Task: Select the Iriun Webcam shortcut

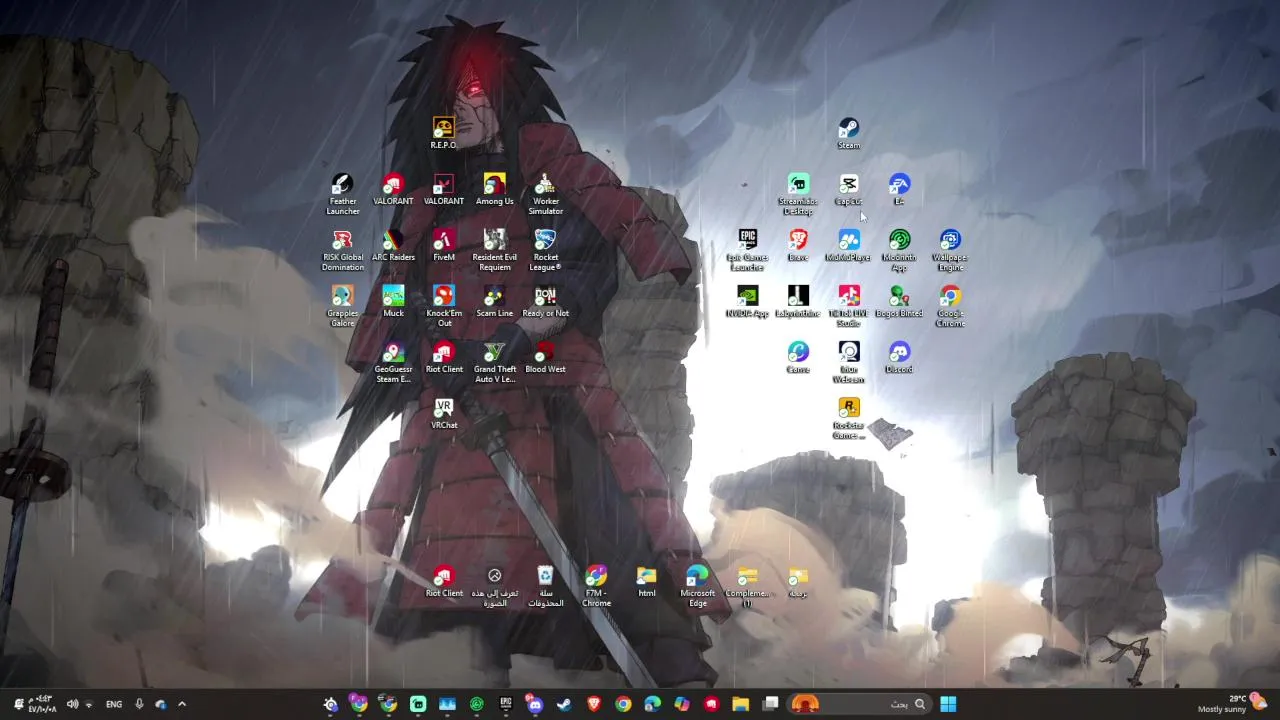Action: click(x=848, y=362)
